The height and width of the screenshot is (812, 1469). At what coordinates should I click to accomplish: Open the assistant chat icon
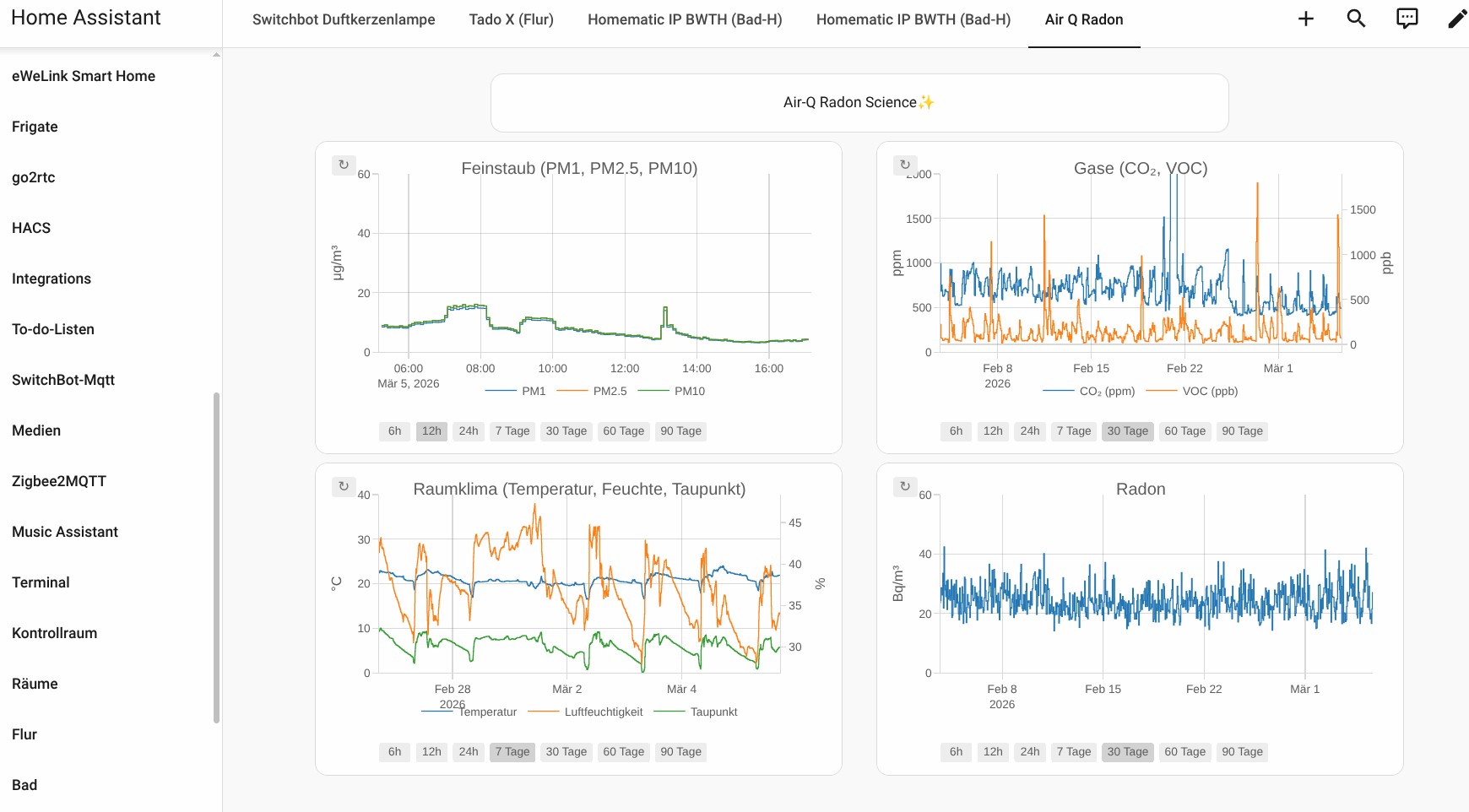1407,19
